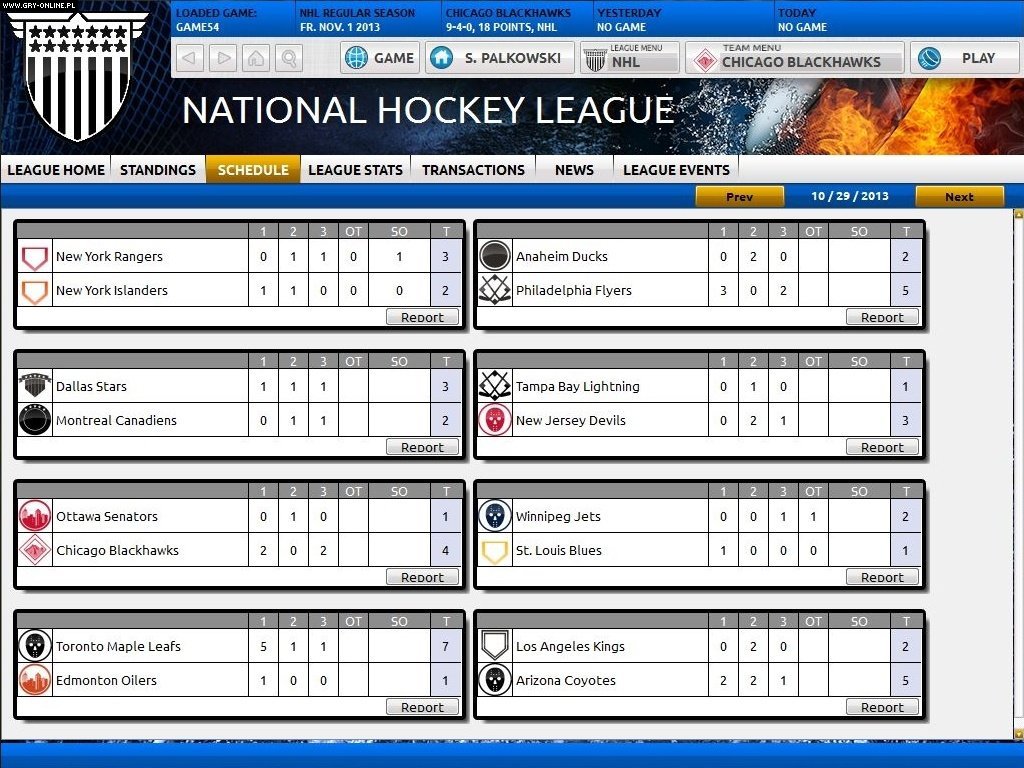Click the puck icon beside PLAY

[927, 57]
